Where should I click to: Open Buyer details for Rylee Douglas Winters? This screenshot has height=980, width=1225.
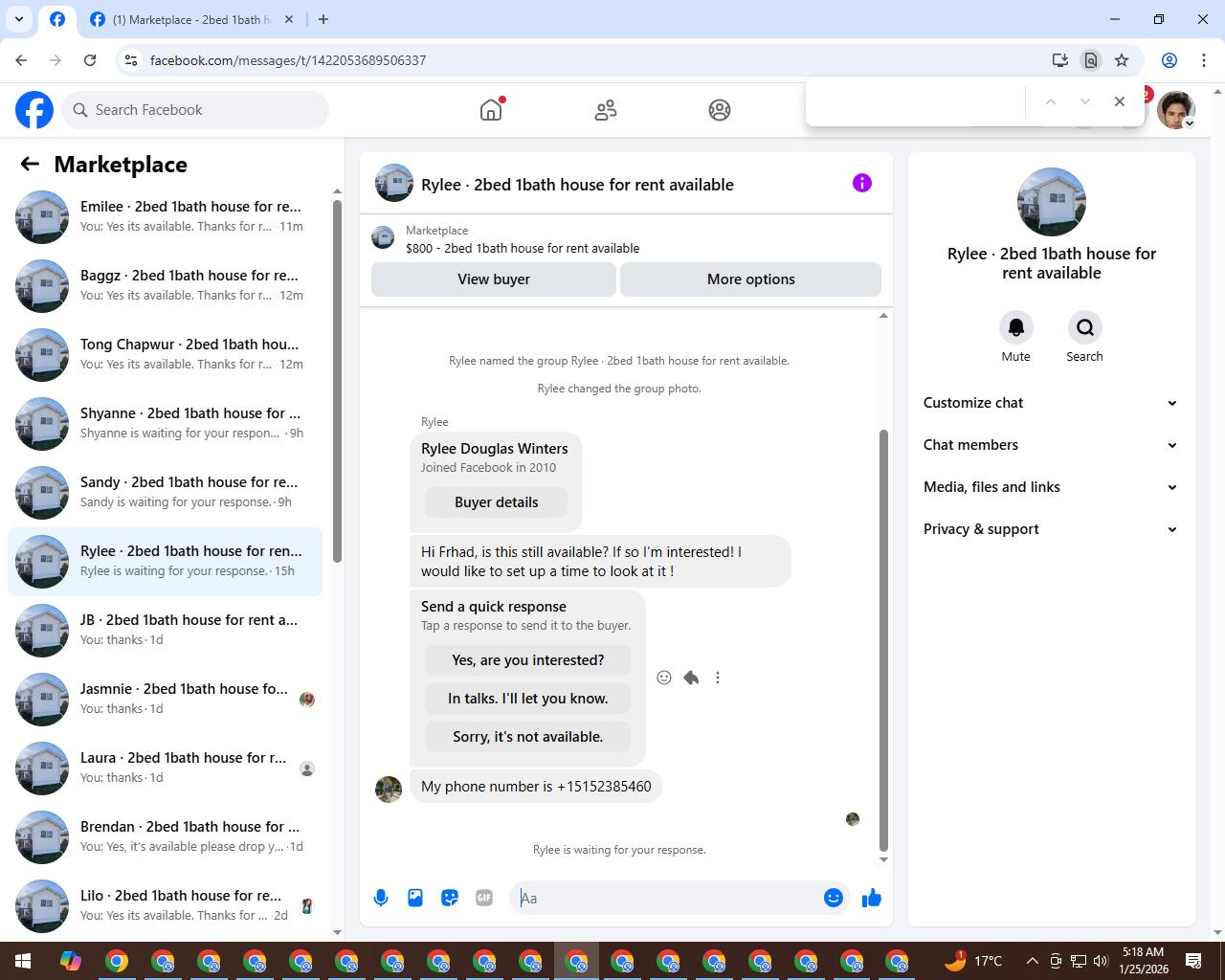point(496,502)
